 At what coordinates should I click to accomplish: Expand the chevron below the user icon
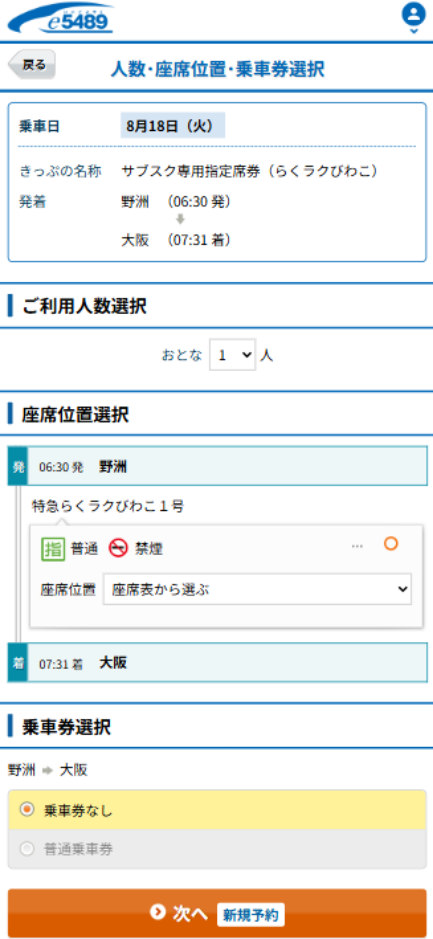[413, 31]
